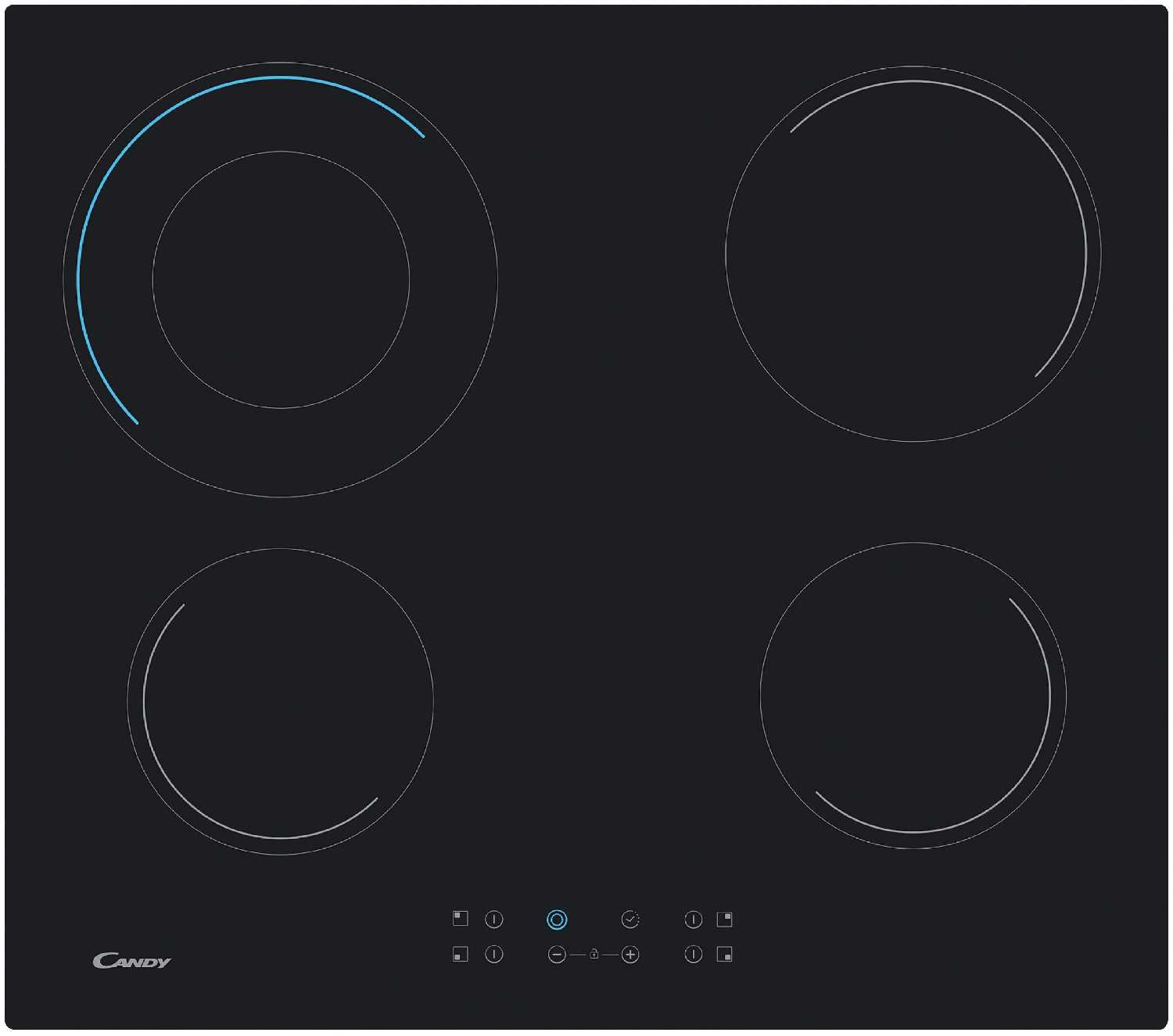Select the bottom-right cooking zone
The image size is (1173, 1036).
pyautogui.click(x=913, y=695)
